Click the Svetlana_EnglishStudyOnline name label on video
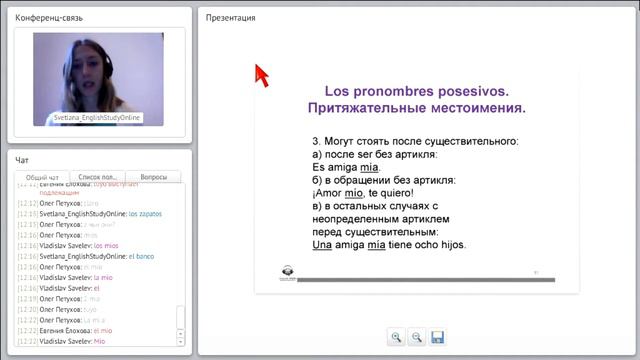The width and height of the screenshot is (640, 360). click(97, 118)
